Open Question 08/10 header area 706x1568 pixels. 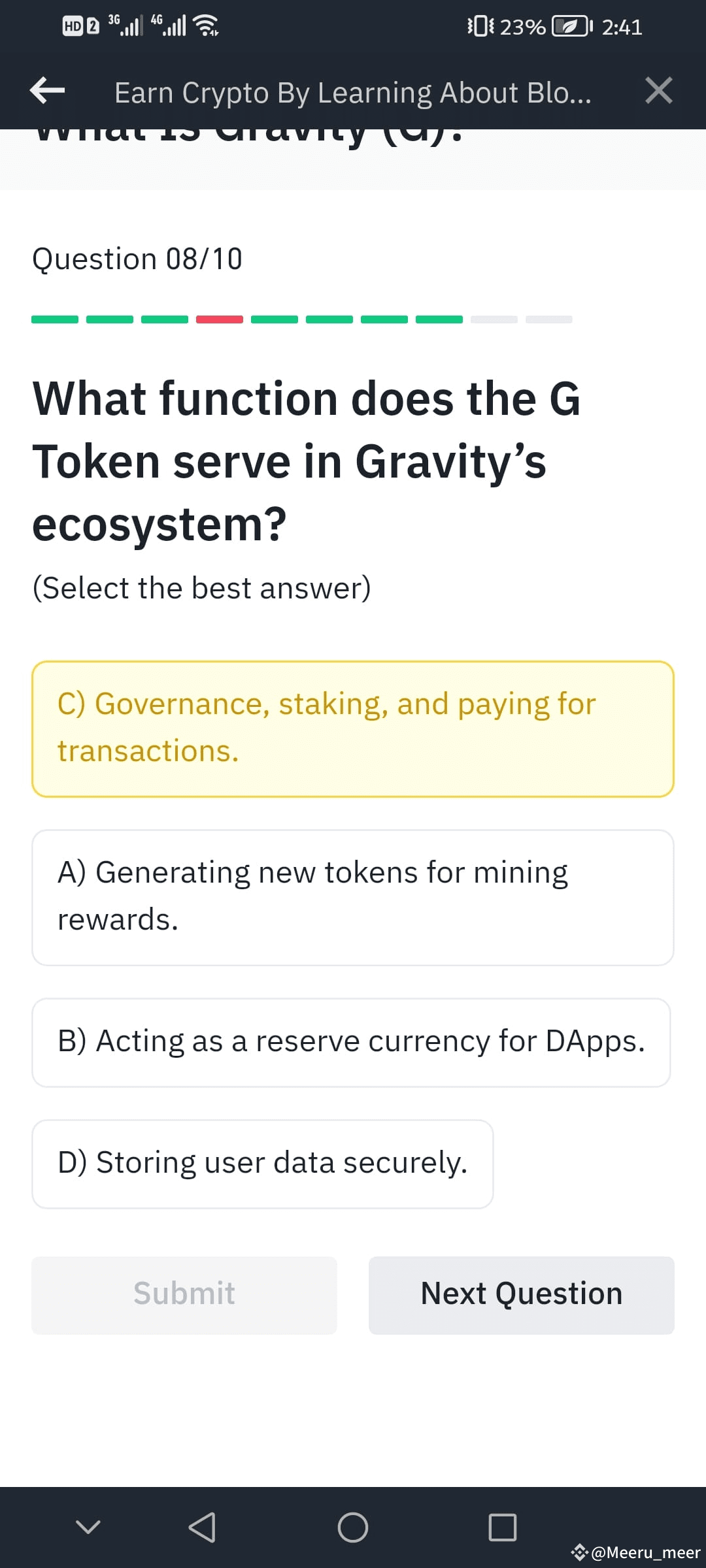click(137, 258)
